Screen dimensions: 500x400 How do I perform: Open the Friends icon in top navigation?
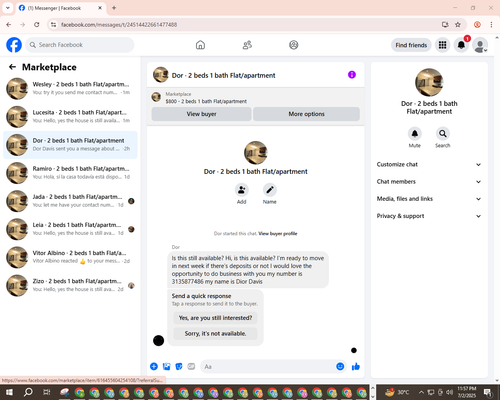pyautogui.click(x=247, y=45)
